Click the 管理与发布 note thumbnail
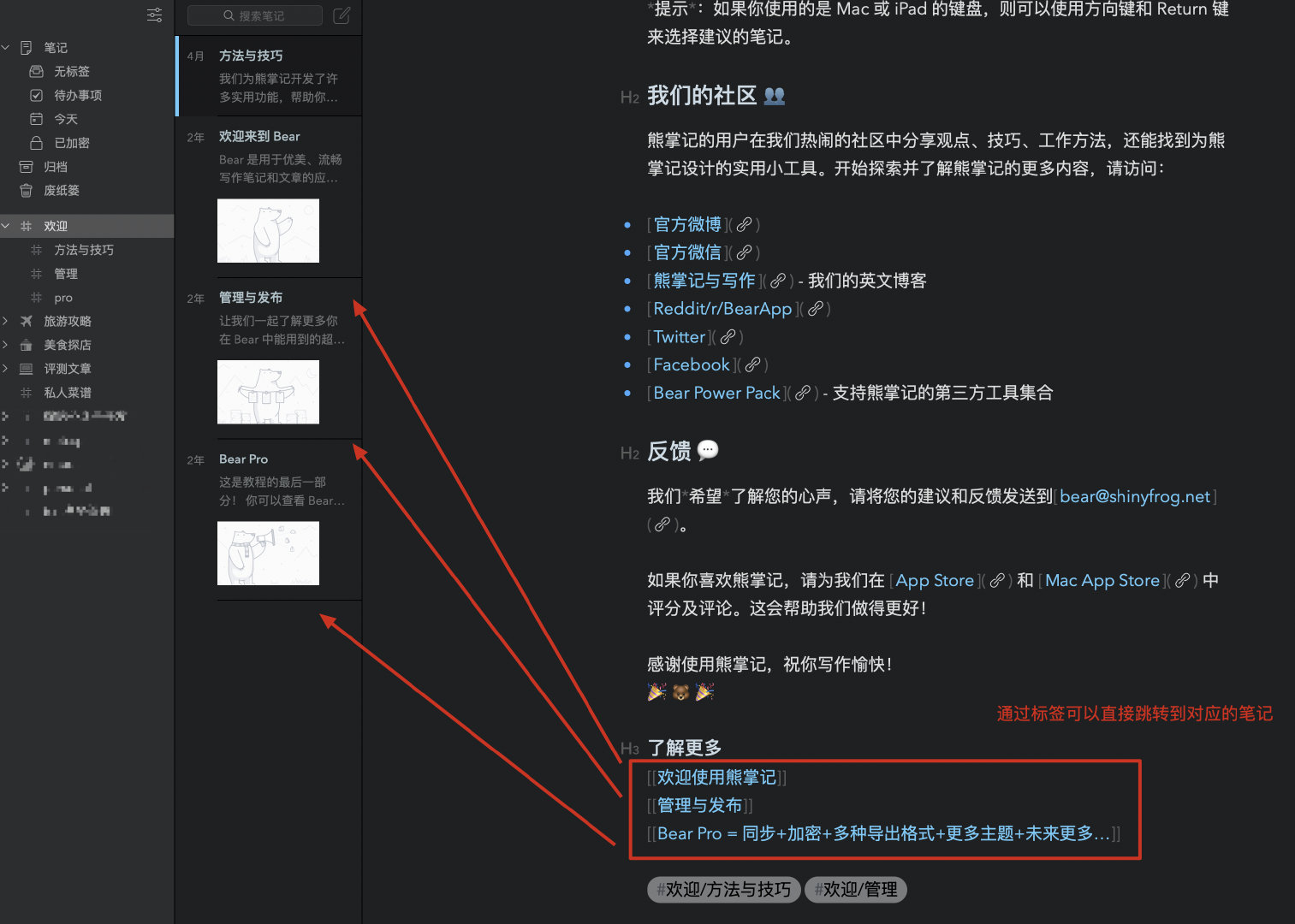This screenshot has width=1295, height=924. (268, 392)
